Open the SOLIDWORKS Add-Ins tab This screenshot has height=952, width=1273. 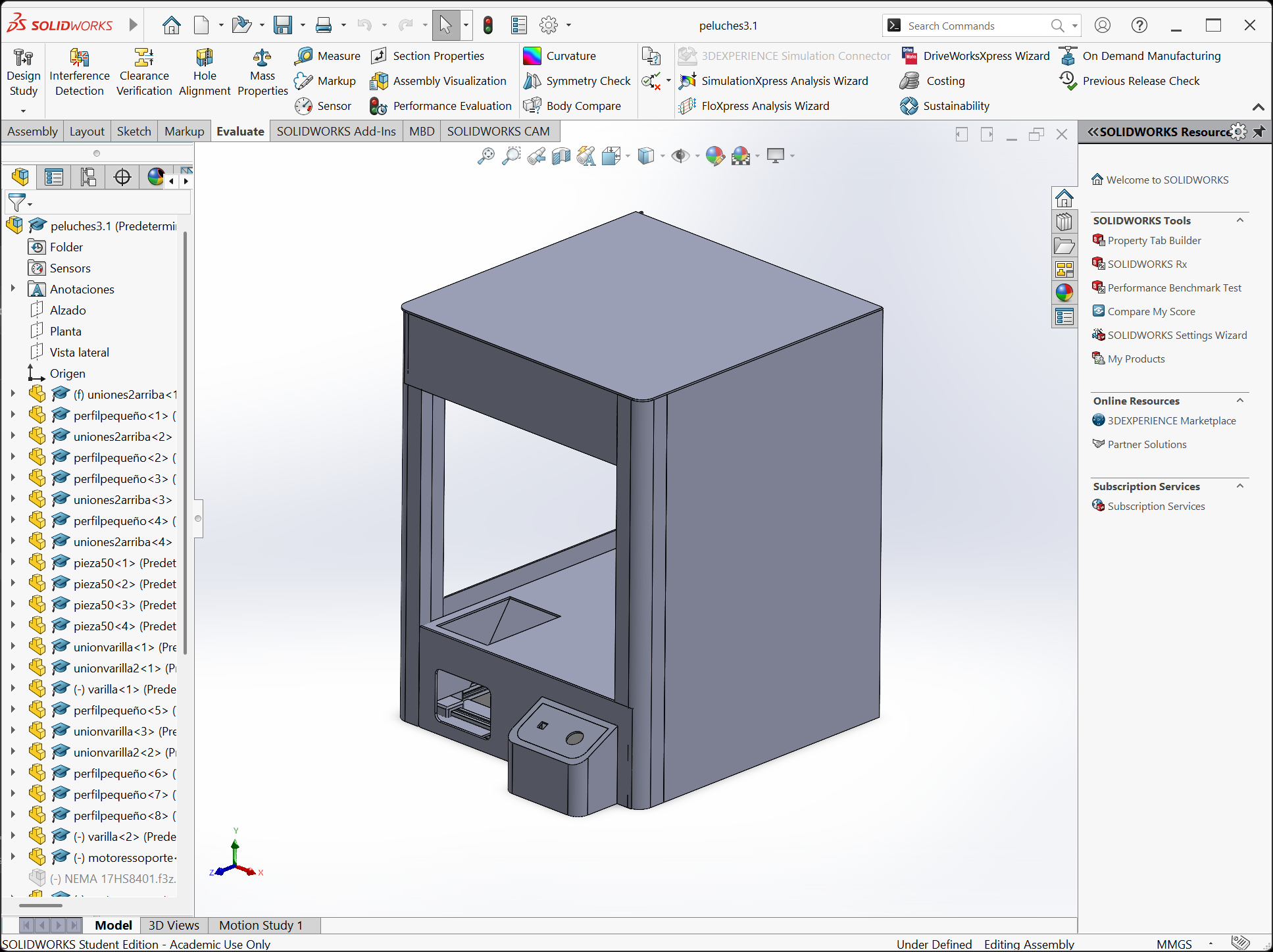[x=336, y=132]
